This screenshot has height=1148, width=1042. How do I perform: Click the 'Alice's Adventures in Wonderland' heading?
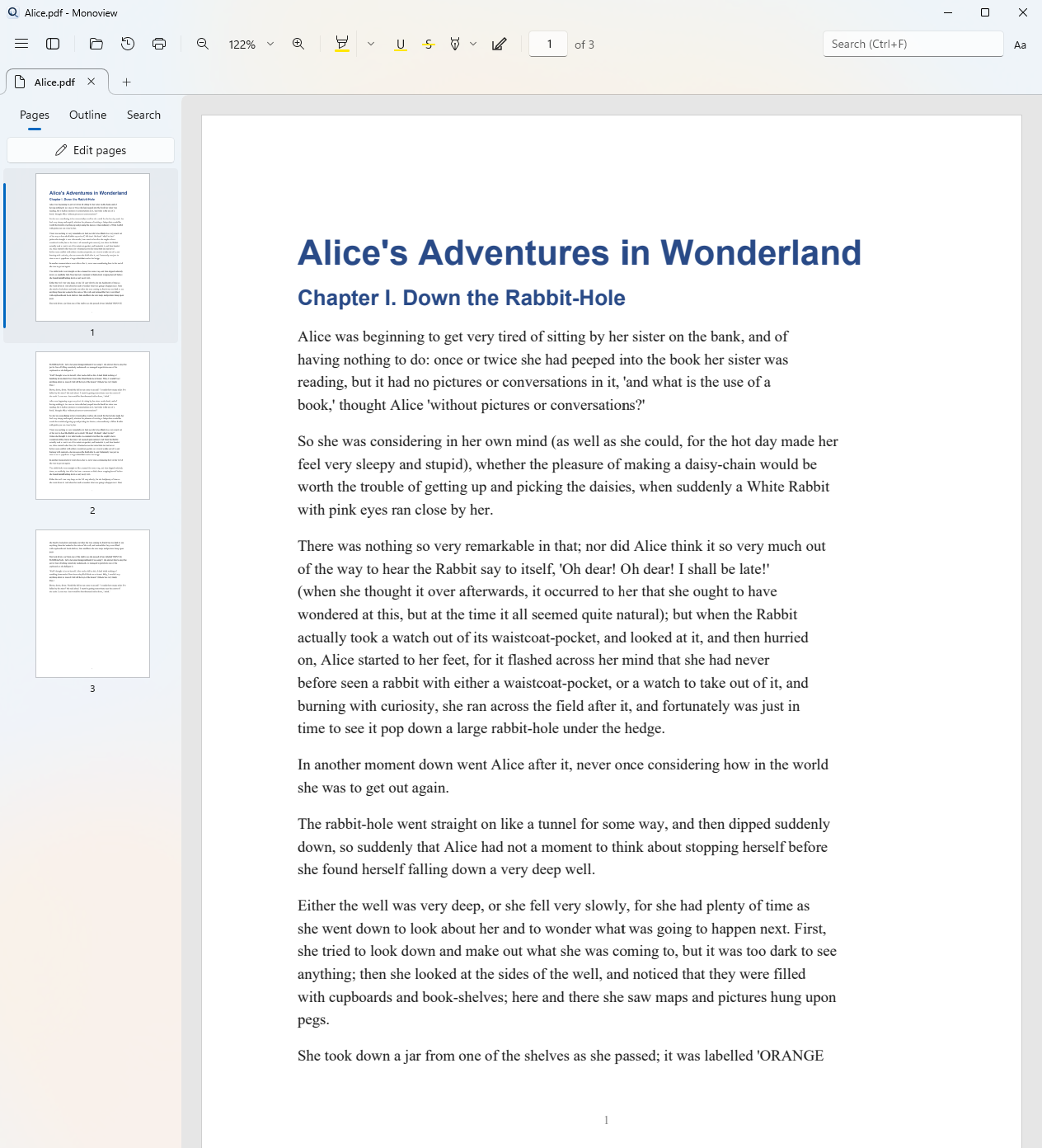point(580,252)
